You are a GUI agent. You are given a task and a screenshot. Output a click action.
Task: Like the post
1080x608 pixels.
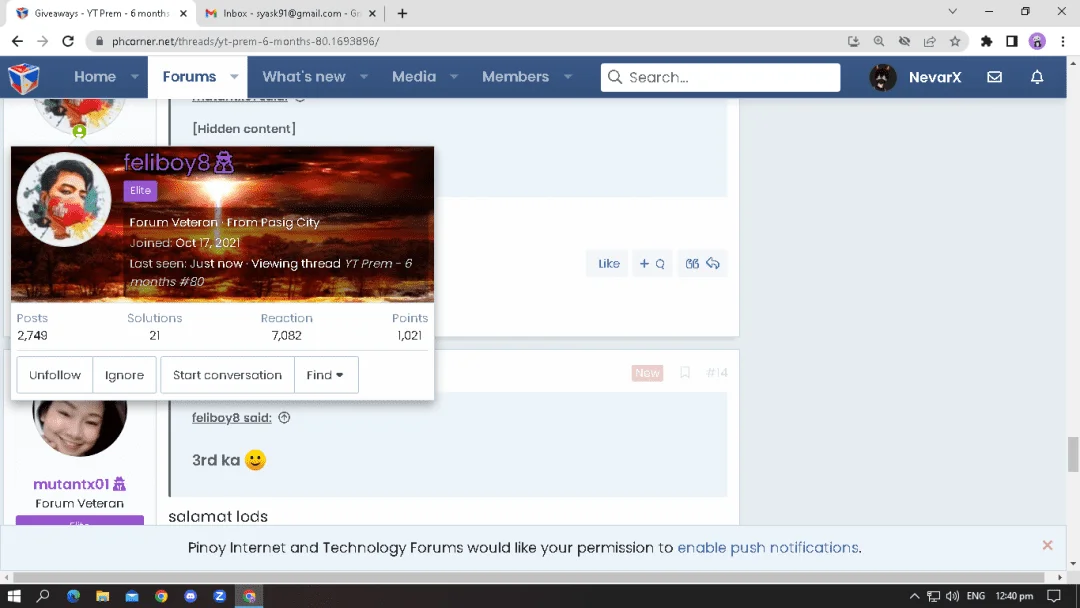click(x=608, y=264)
